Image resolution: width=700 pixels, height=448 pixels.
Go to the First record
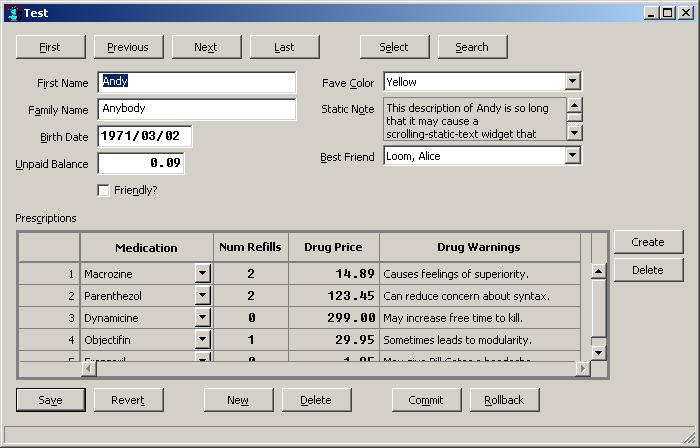pyautogui.click(x=49, y=47)
